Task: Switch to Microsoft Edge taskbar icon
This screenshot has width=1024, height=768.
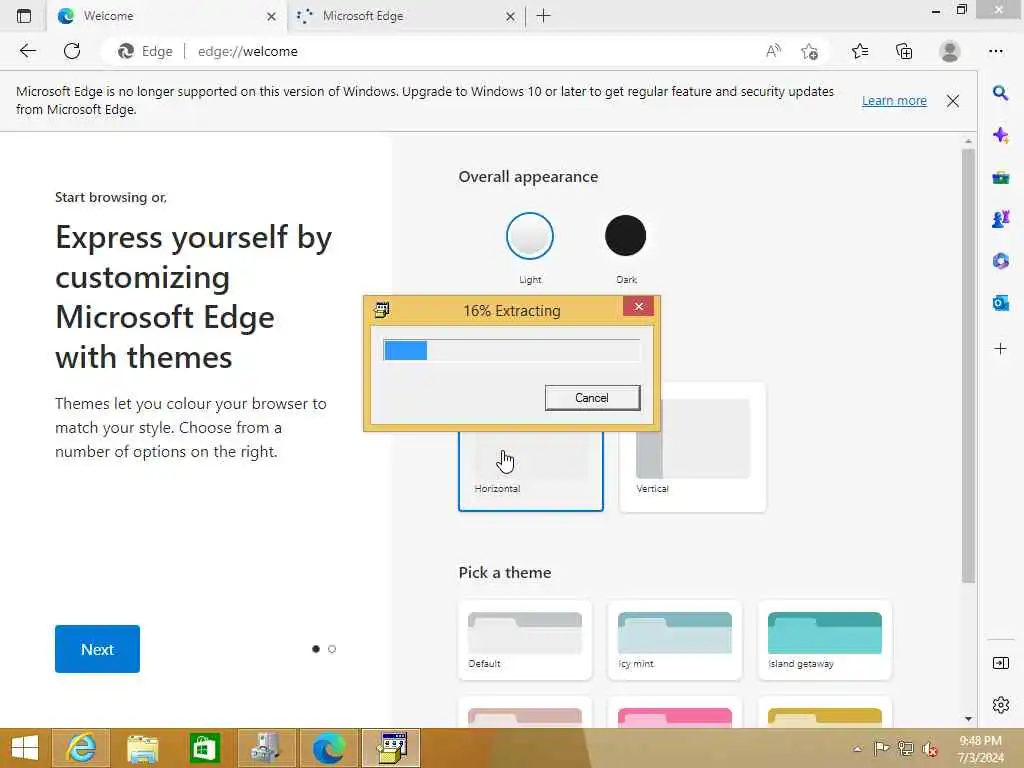Action: (328, 748)
